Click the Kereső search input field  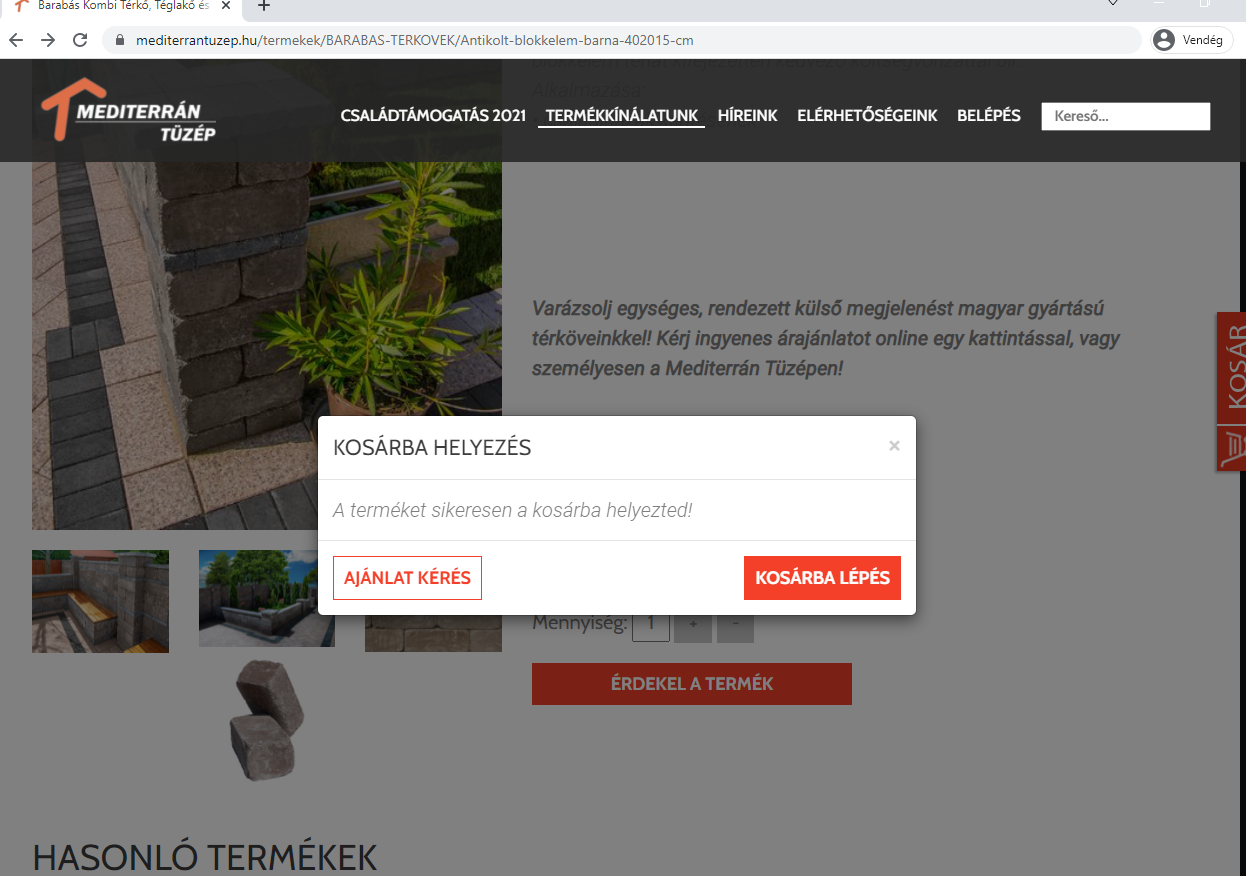[1126, 116]
